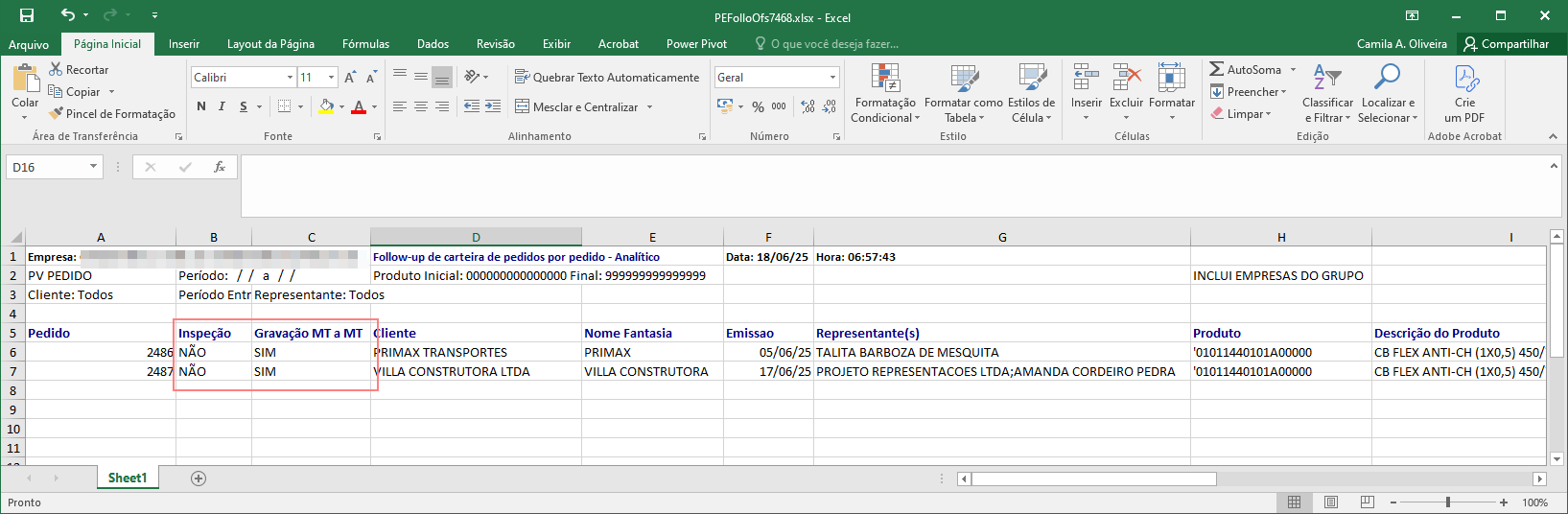Copy selection with Copiar
Screen dimensions: 1568x514
75,92
